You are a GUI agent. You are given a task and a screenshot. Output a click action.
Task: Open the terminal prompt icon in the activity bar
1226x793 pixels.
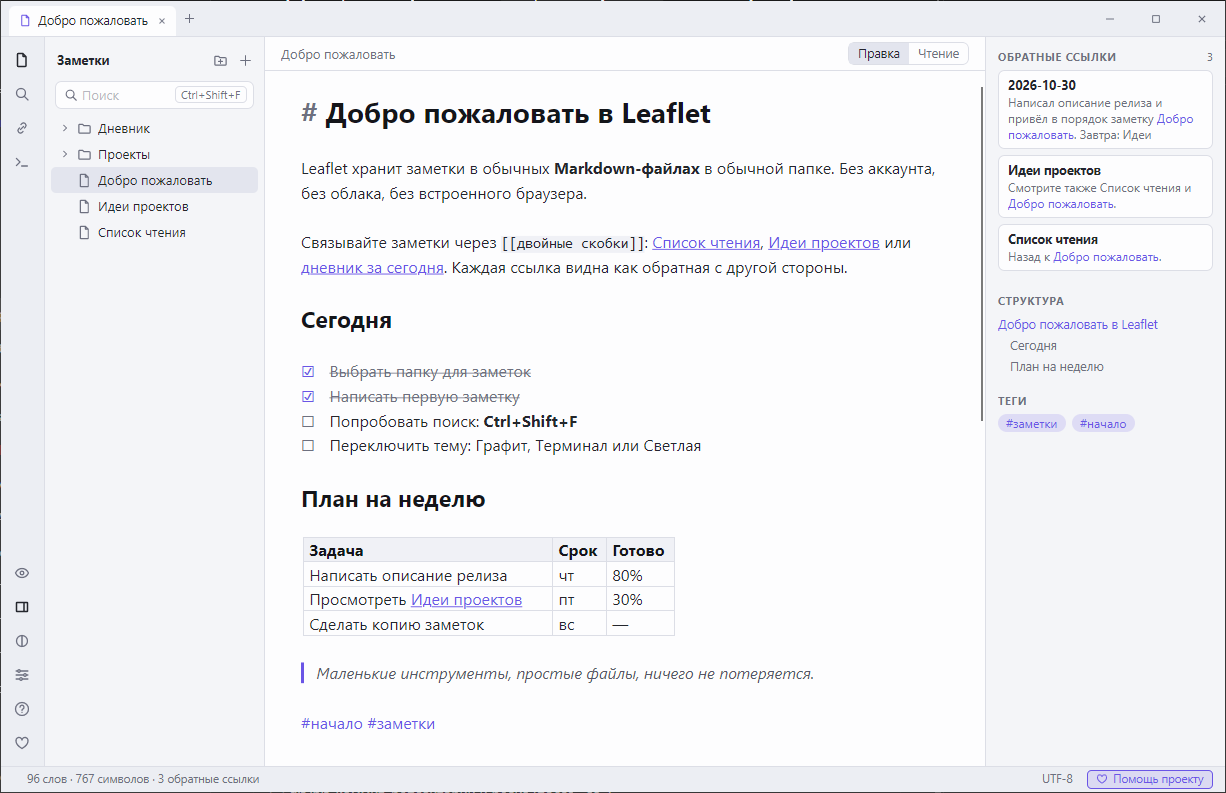(x=22, y=162)
